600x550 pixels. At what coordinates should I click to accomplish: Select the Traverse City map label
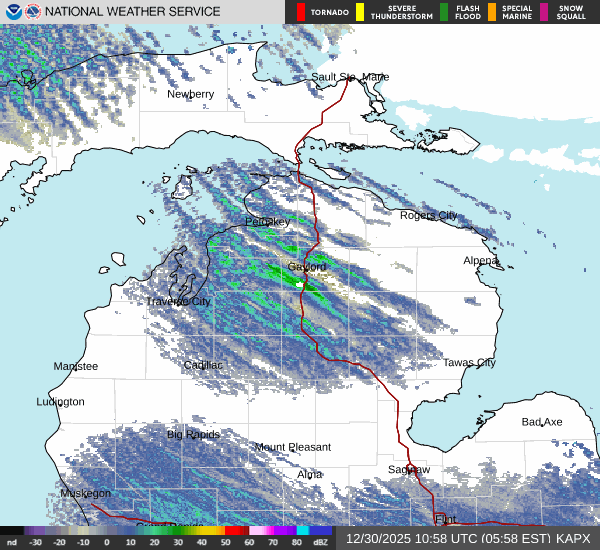(178, 301)
